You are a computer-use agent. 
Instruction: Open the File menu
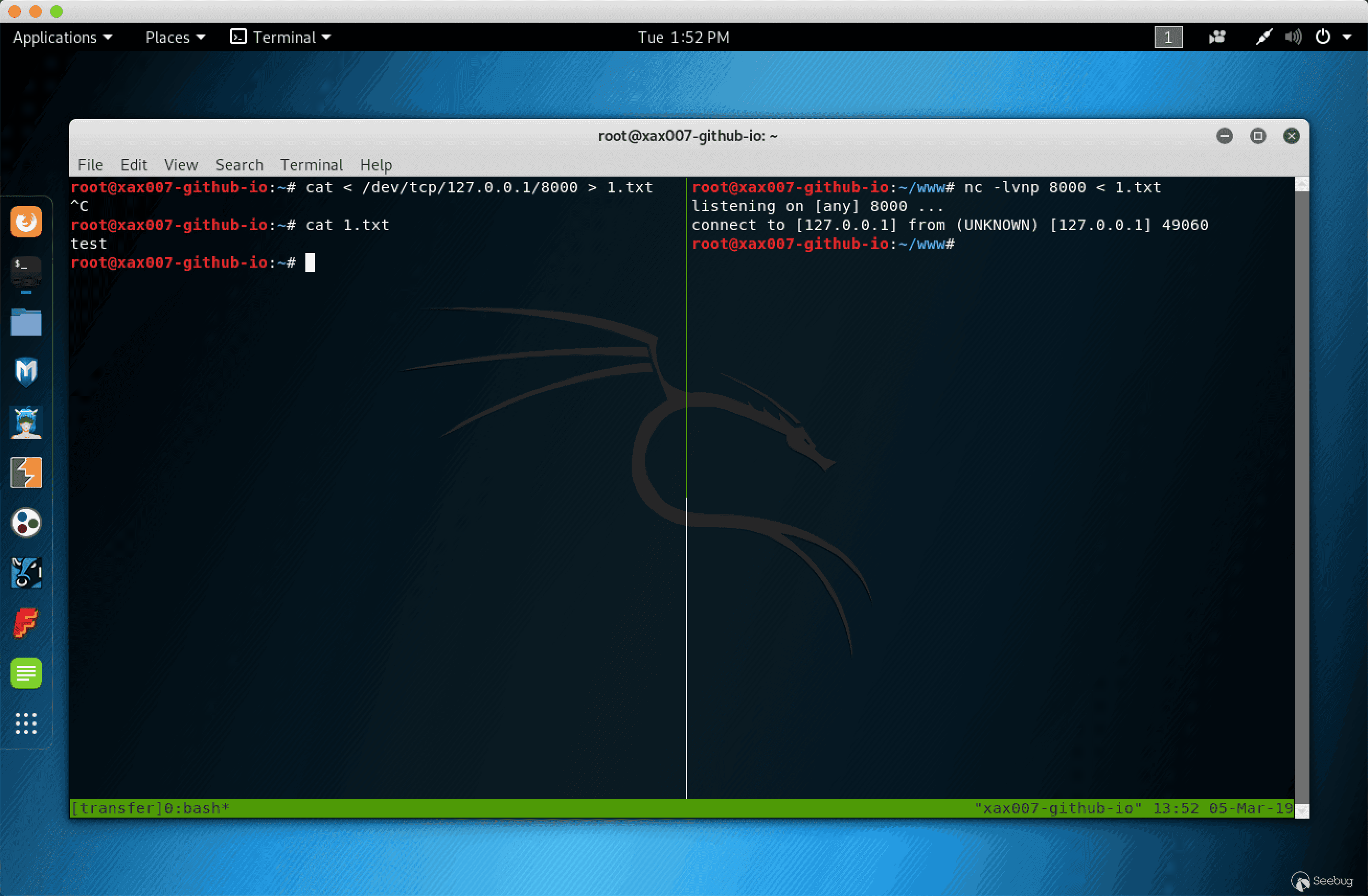[x=90, y=165]
